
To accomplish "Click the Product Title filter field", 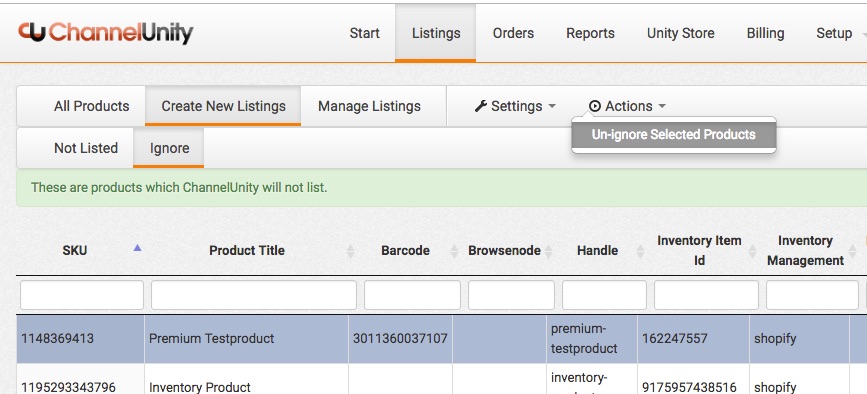I will [254, 295].
